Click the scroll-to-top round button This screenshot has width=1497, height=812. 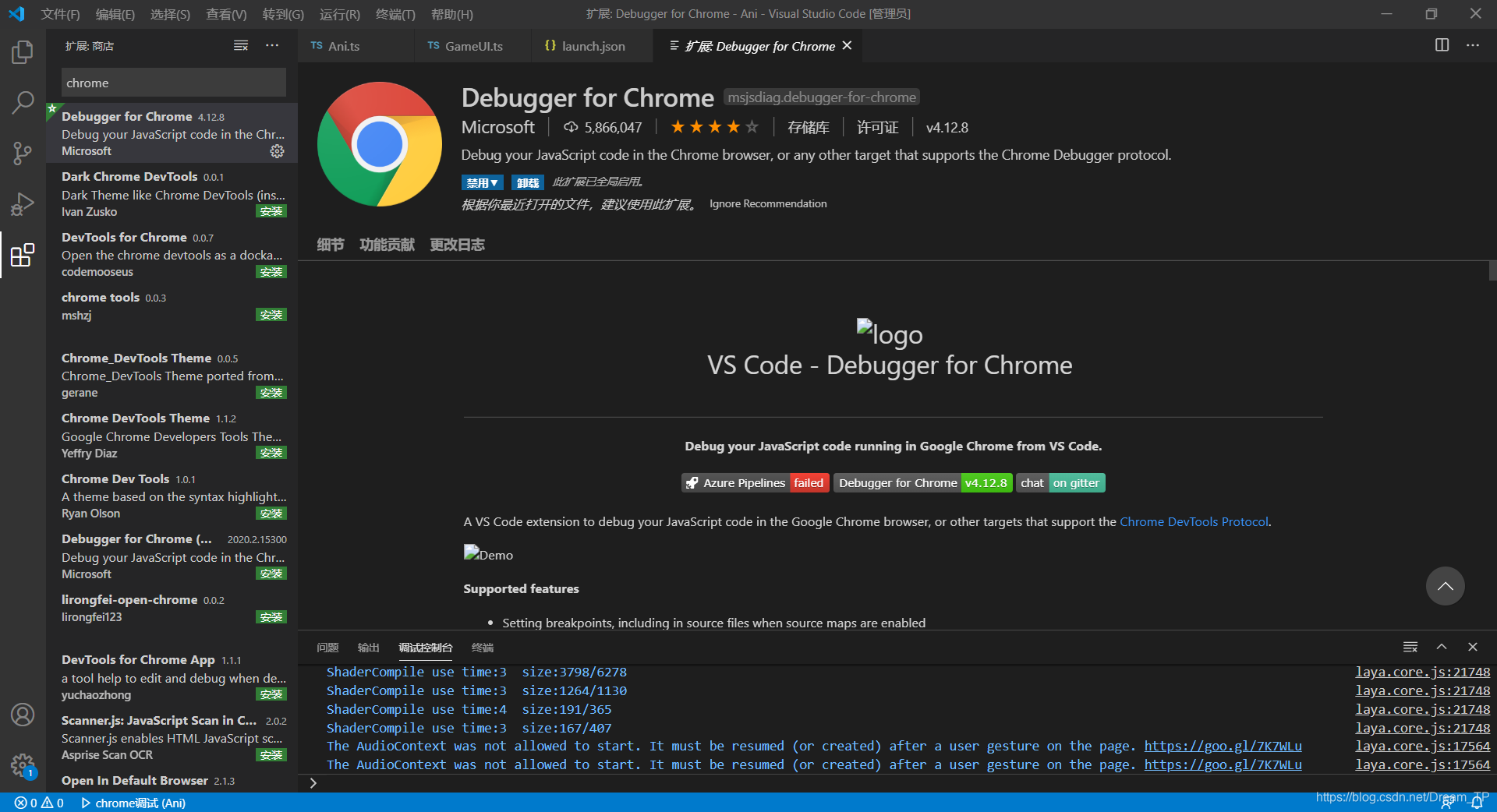(1446, 586)
